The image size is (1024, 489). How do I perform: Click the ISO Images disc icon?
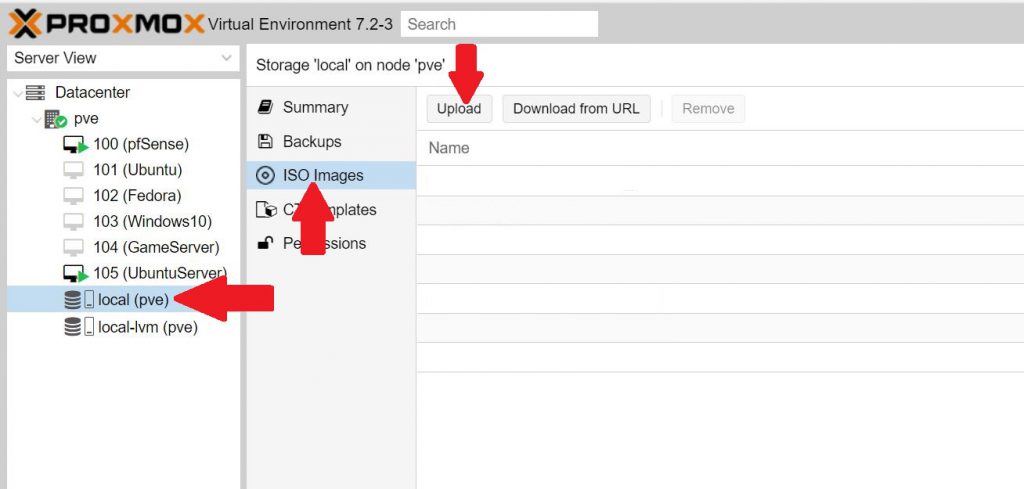click(264, 175)
